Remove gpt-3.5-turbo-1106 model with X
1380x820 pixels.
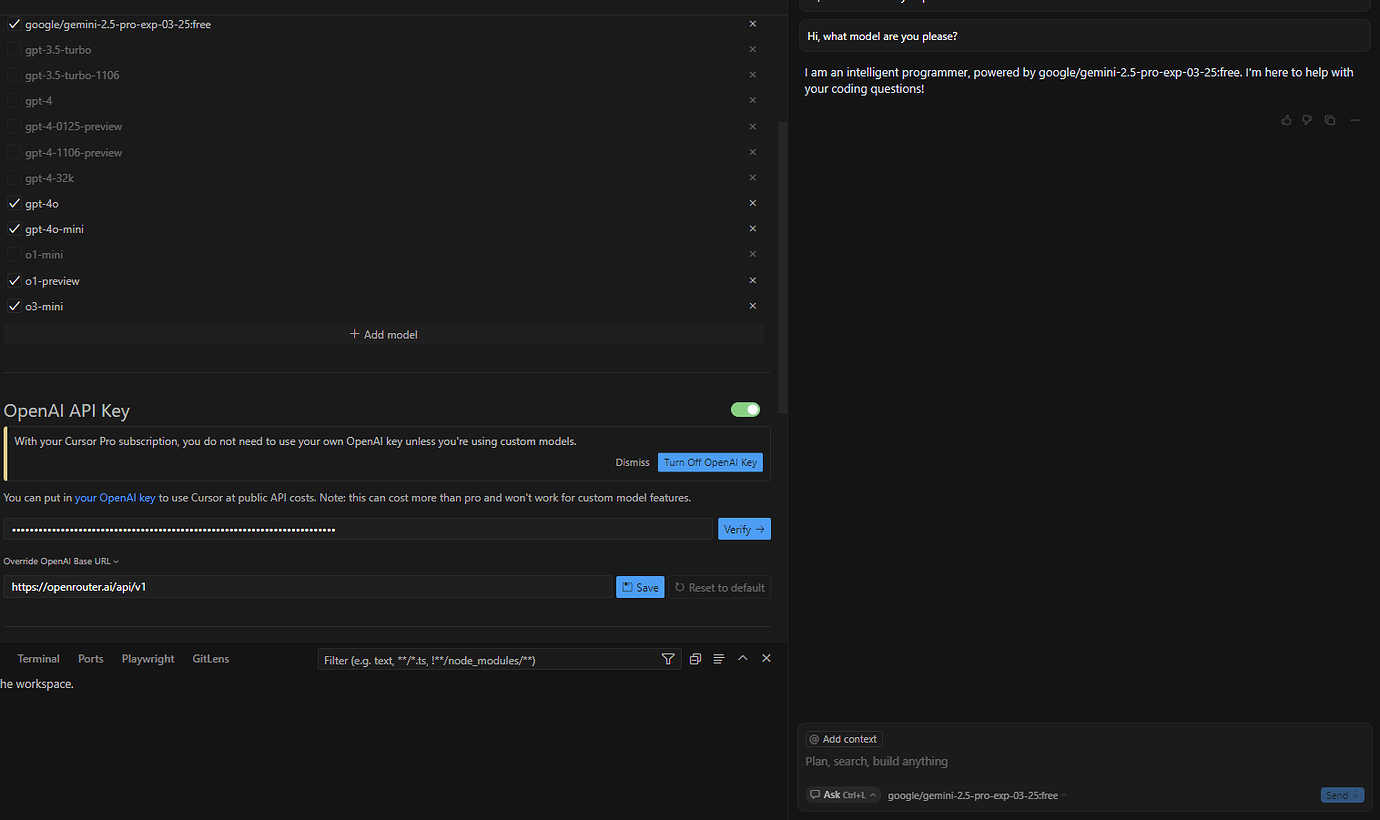753,75
